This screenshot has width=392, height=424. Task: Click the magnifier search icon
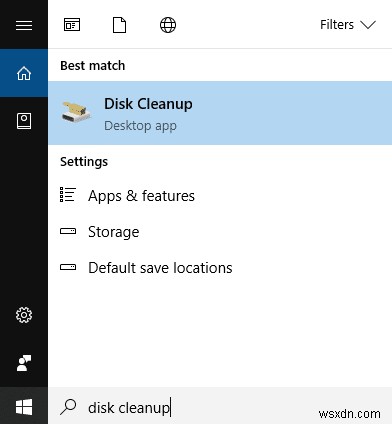(68, 407)
